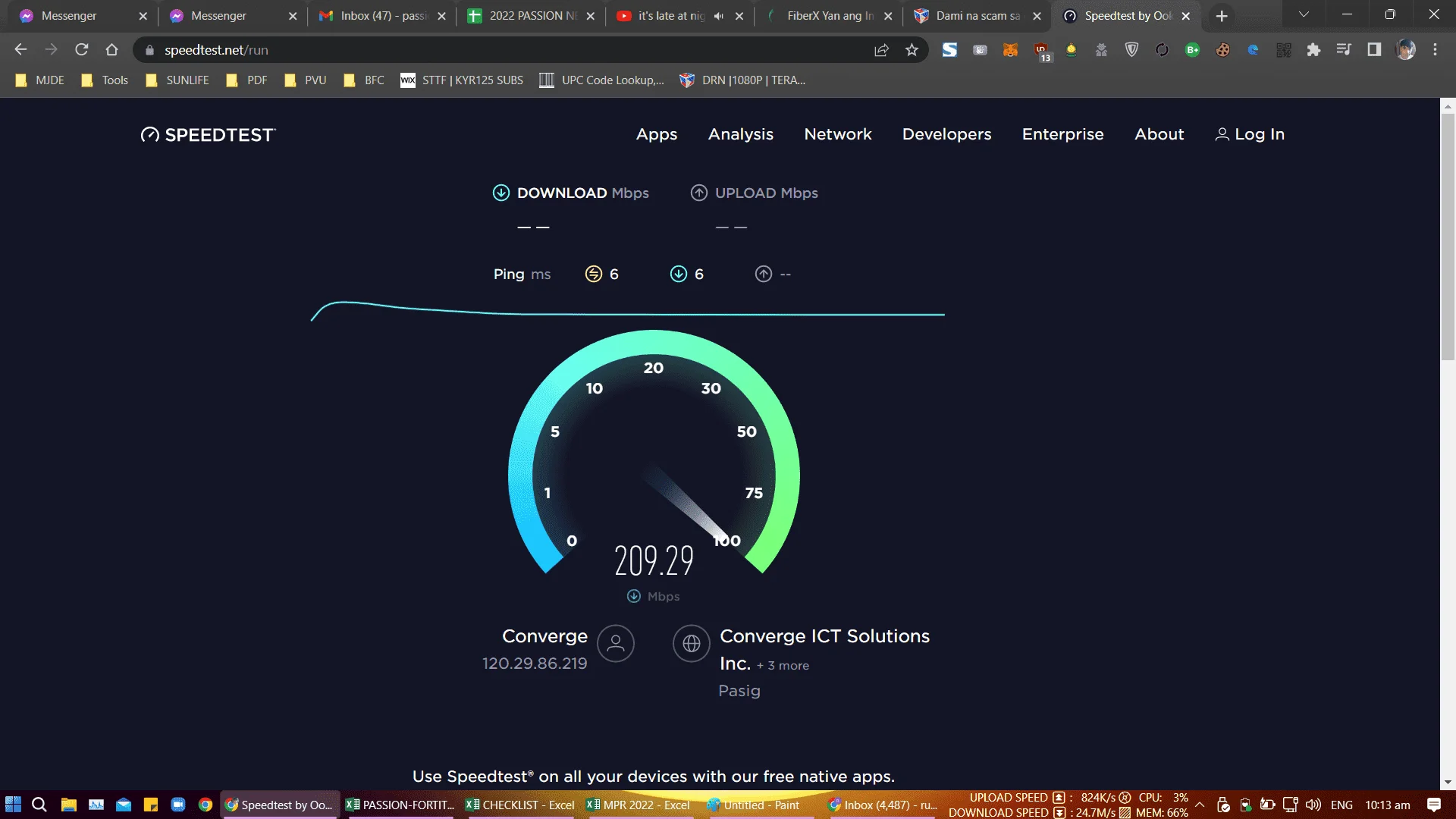Go to browser home page
This screenshot has width=1456, height=819.
tap(112, 50)
